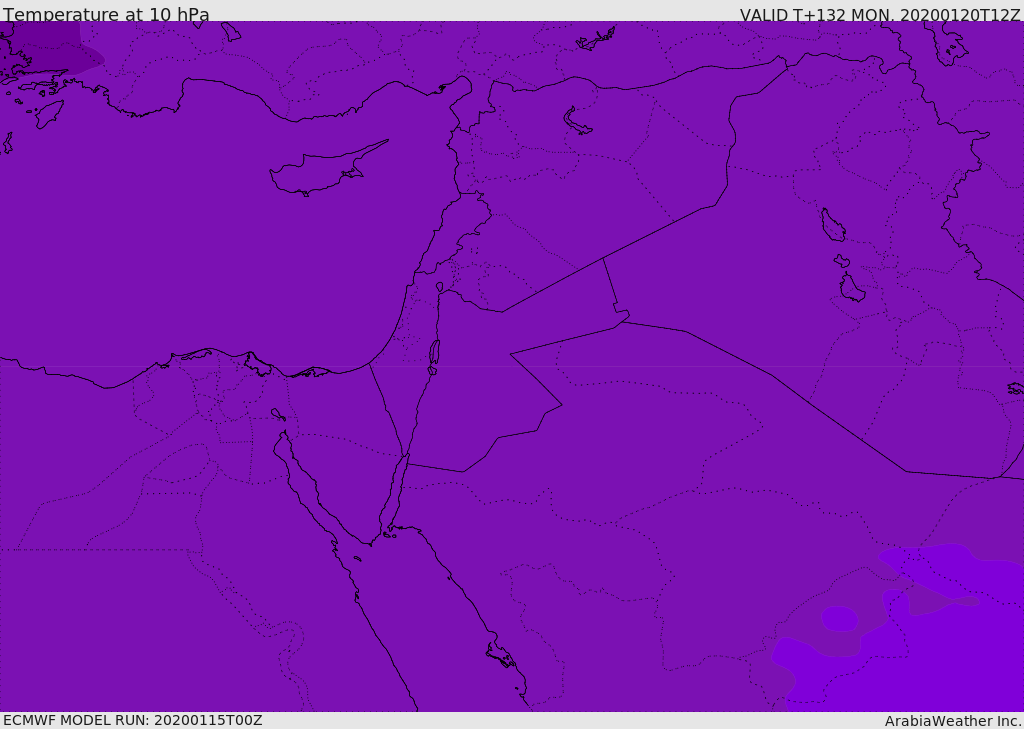This screenshot has height=729, width=1024.
Task: Click the 'VALID T+132 MON. 20200120T12Z' label
Action: pyautogui.click(x=880, y=15)
